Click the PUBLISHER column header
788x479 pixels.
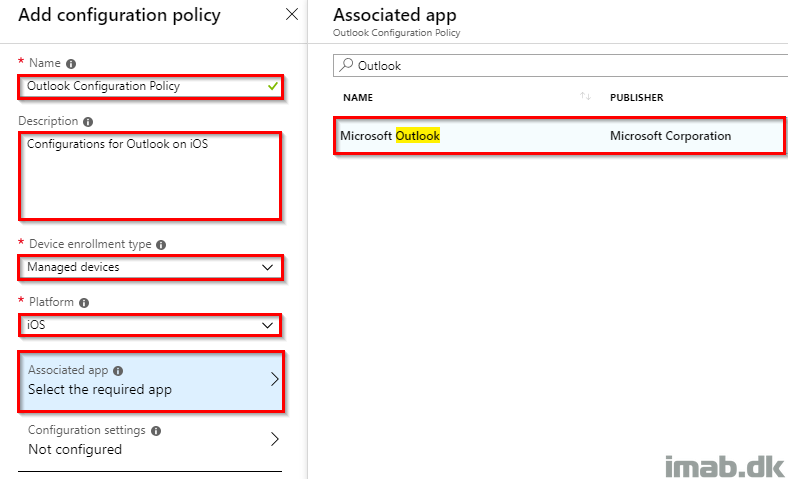coord(637,98)
